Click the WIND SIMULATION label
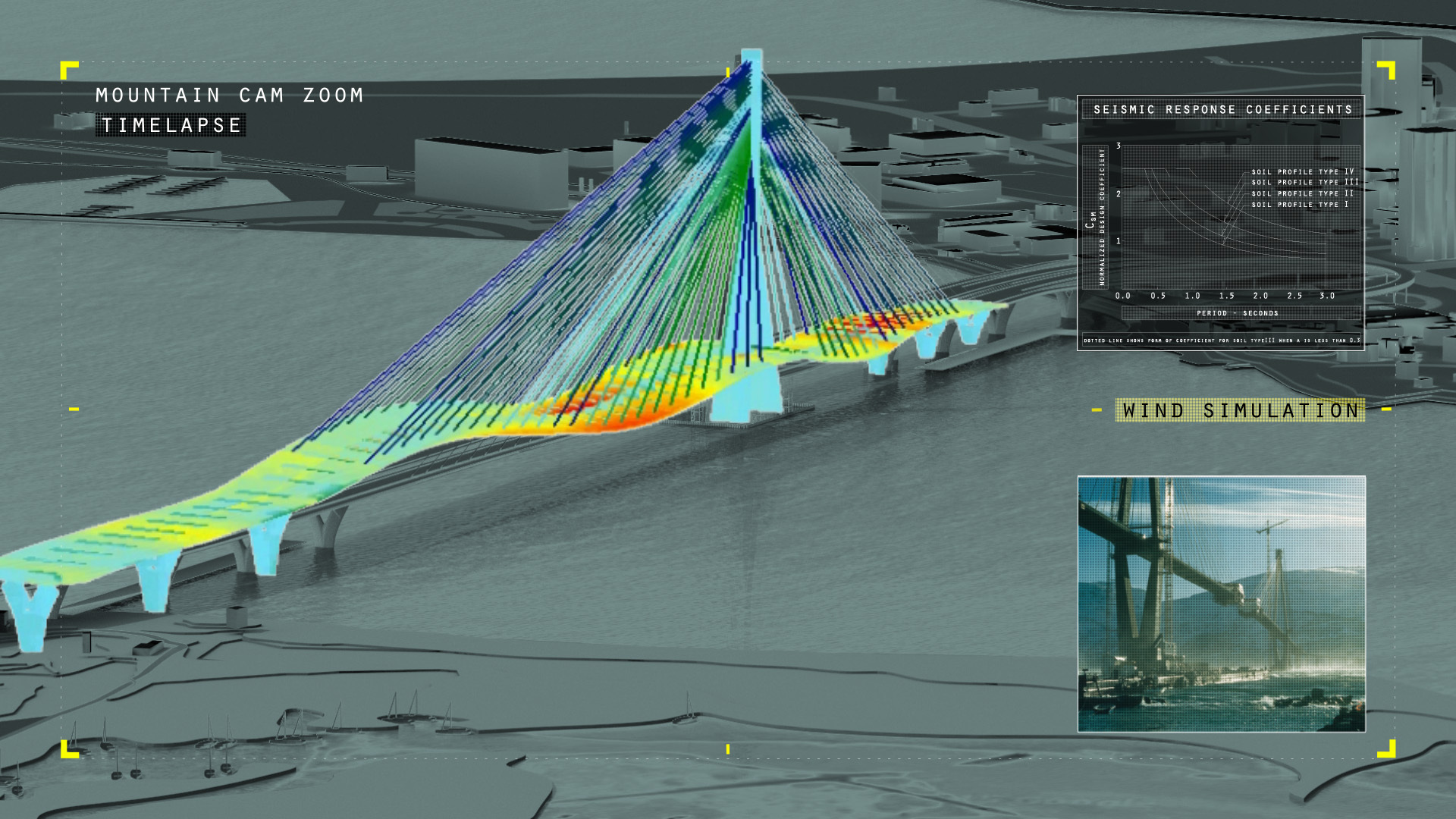Screen dimensions: 1456x819 pyautogui.click(x=1241, y=410)
